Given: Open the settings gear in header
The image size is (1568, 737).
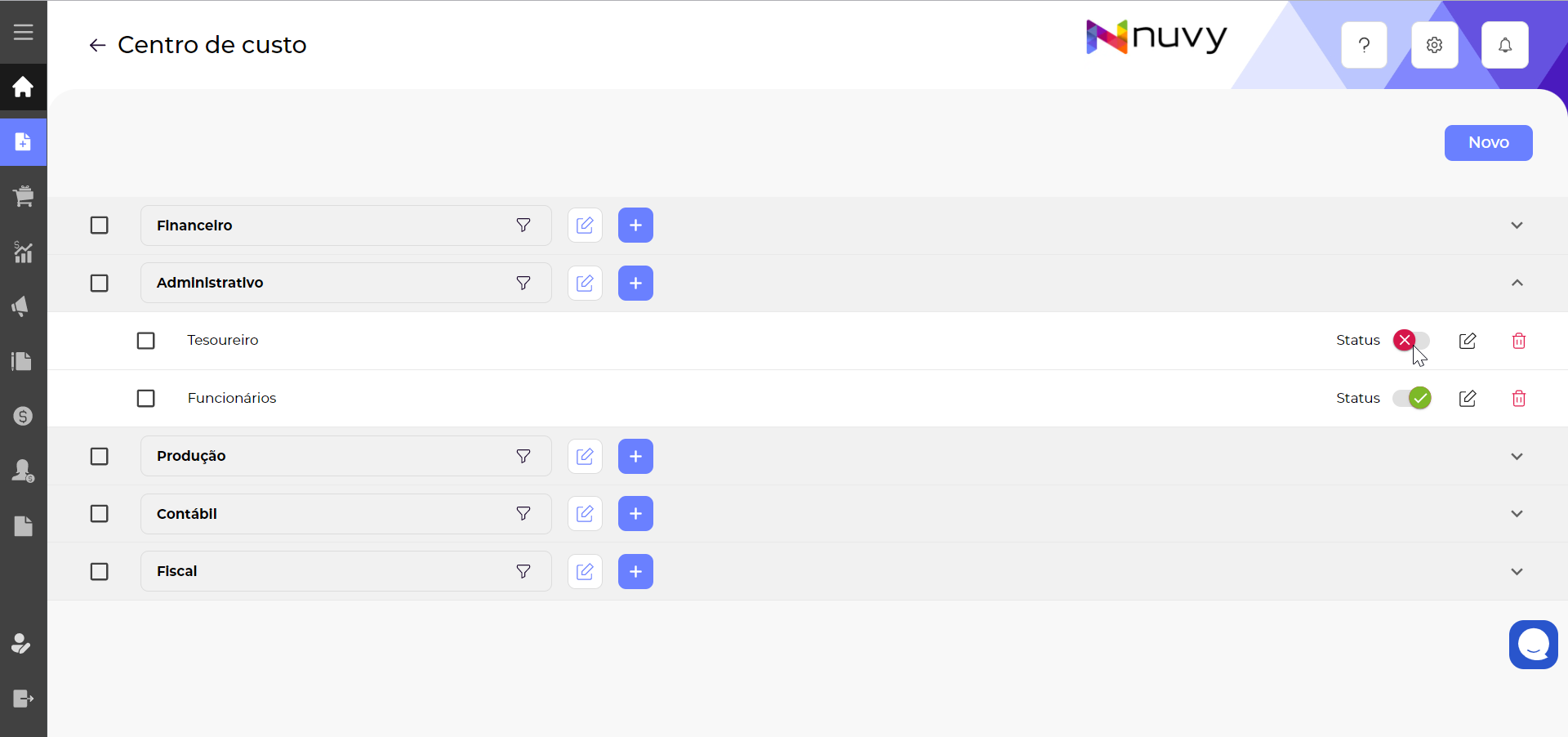Looking at the screenshot, I should 1434,45.
